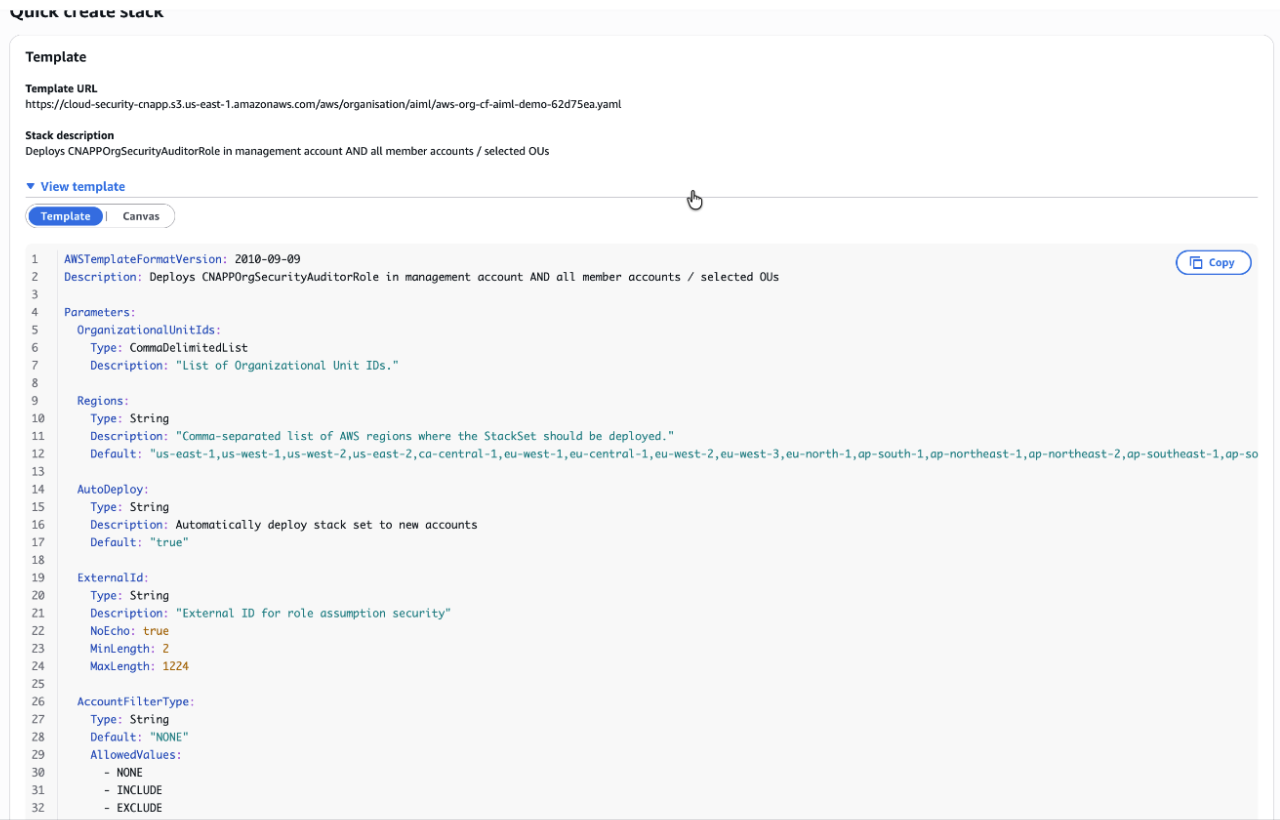Click the "Template URL" label
This screenshot has width=1280, height=820.
pyautogui.click(x=61, y=88)
